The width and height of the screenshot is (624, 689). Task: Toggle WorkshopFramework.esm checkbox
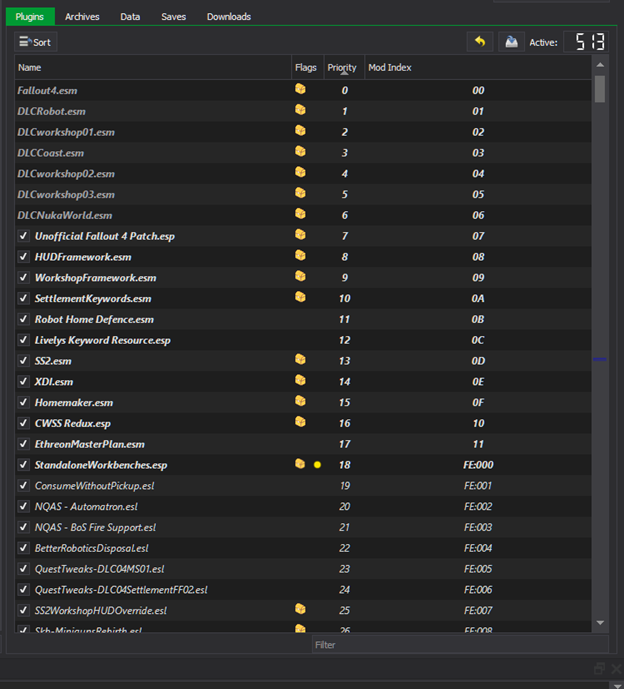[x=23, y=278]
